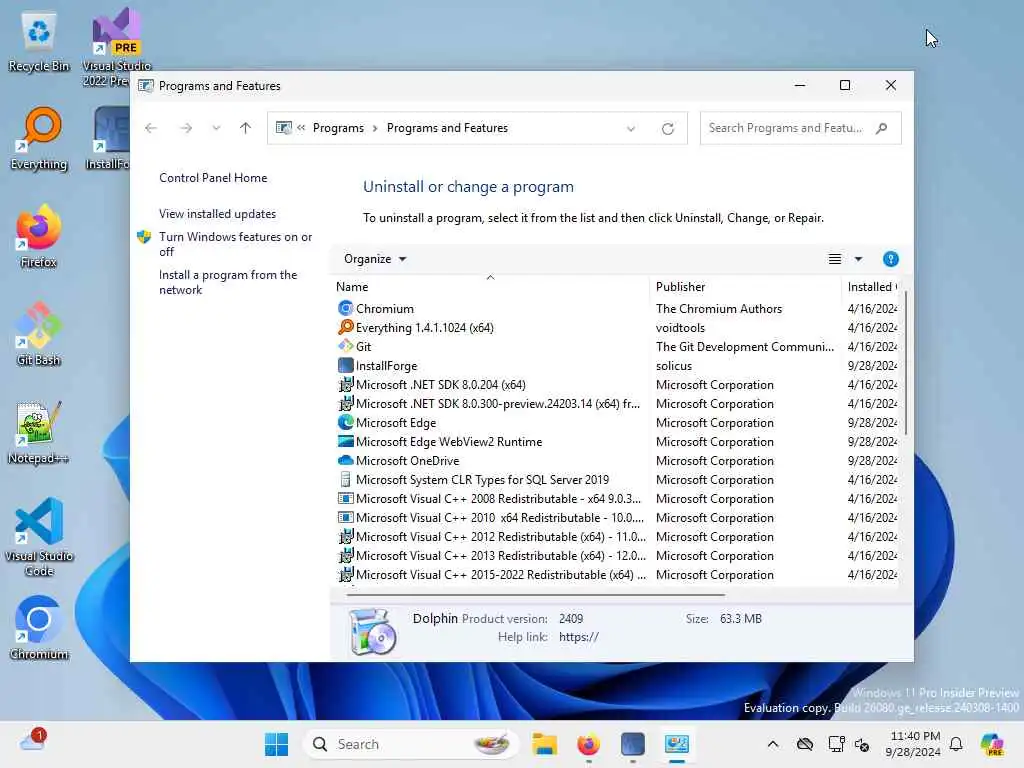Show hidden tray icons chevron
The image size is (1024, 768).
tap(773, 744)
